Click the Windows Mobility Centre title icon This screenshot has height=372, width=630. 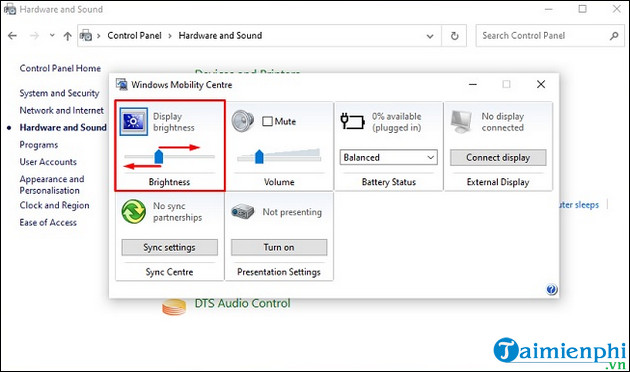pos(122,84)
